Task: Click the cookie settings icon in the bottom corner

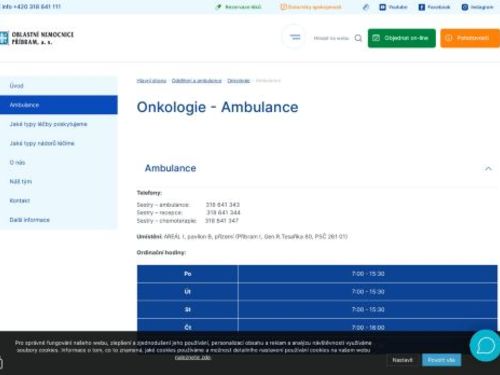Action: pyautogui.click(x=1, y=362)
